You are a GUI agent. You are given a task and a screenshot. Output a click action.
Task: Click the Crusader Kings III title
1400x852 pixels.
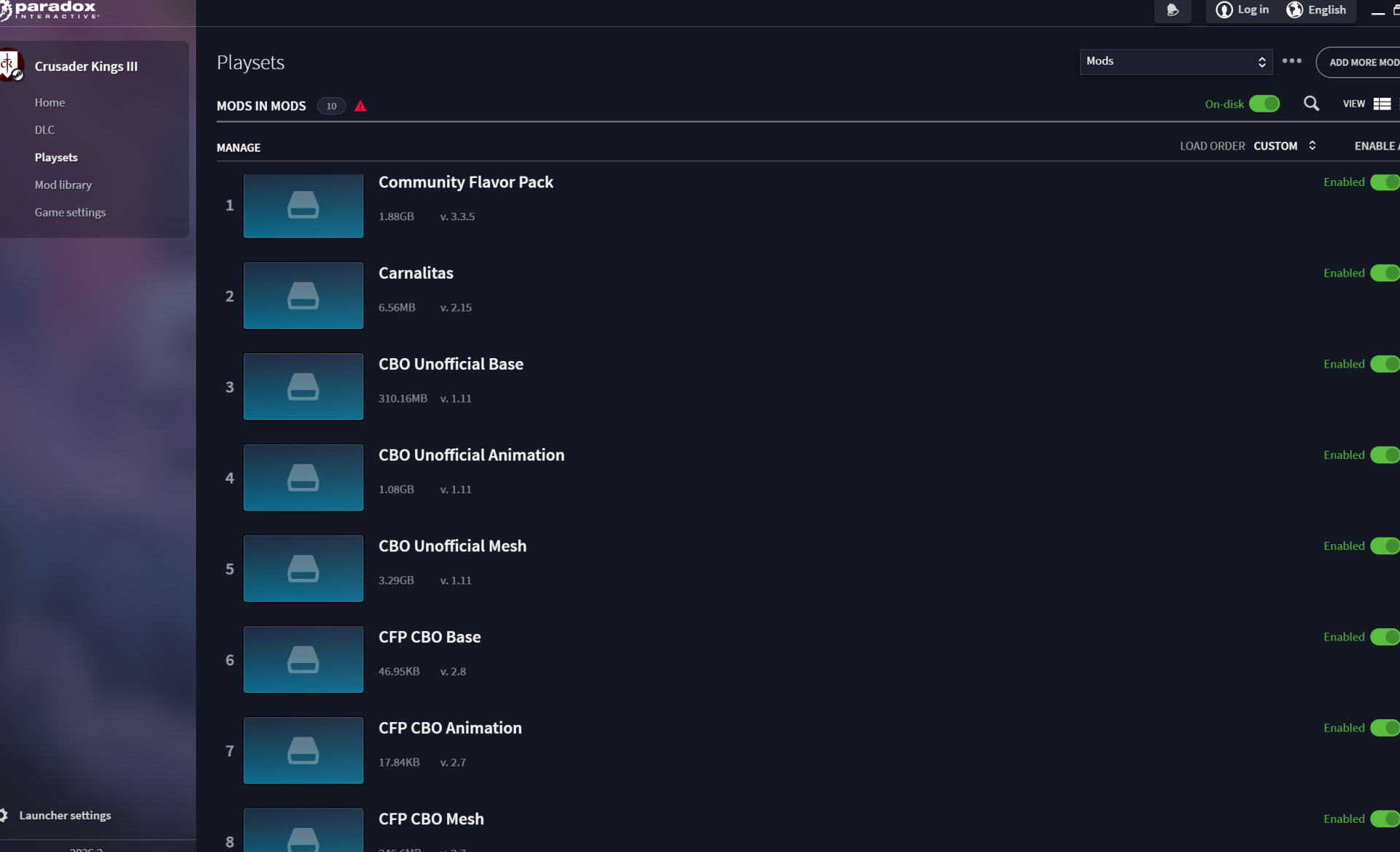tap(86, 66)
